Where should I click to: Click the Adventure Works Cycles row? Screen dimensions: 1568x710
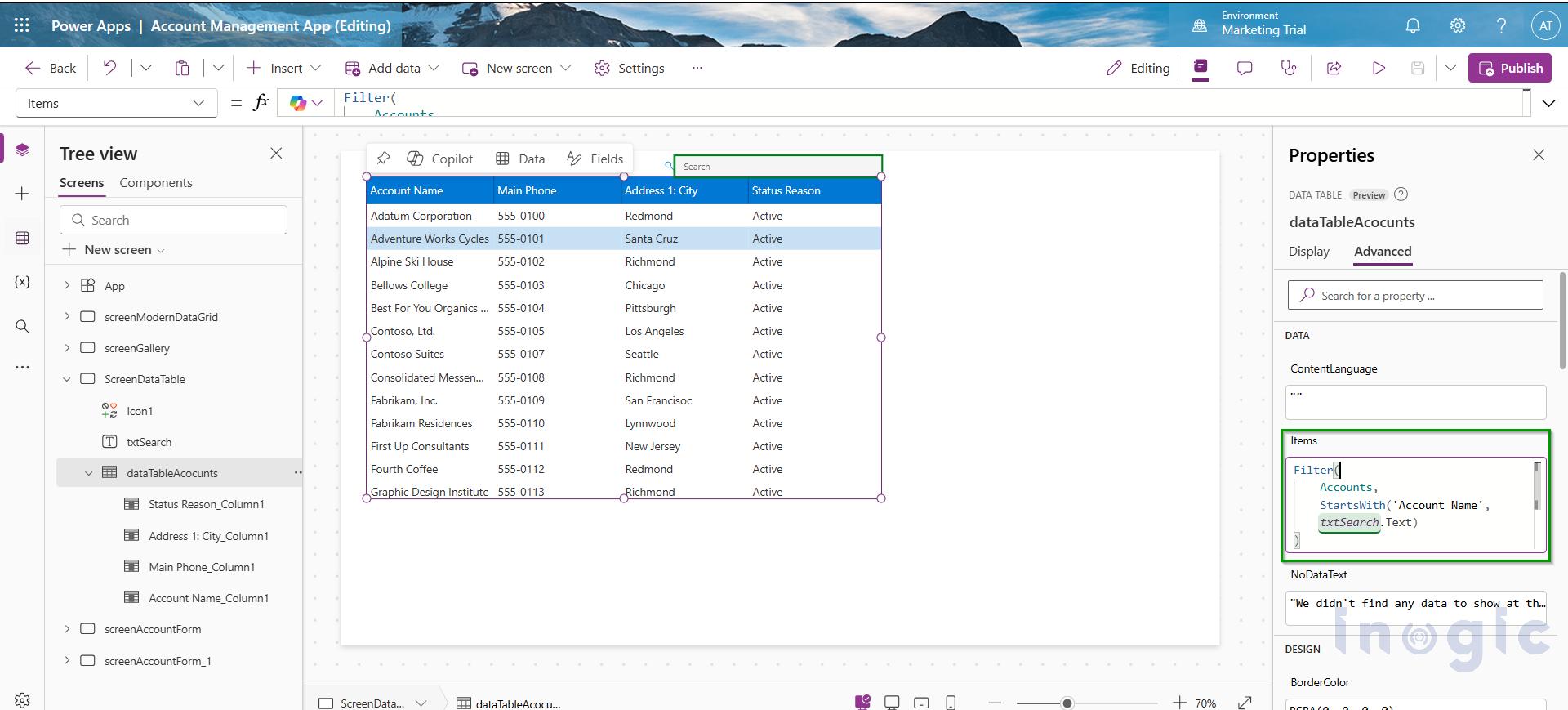click(624, 239)
